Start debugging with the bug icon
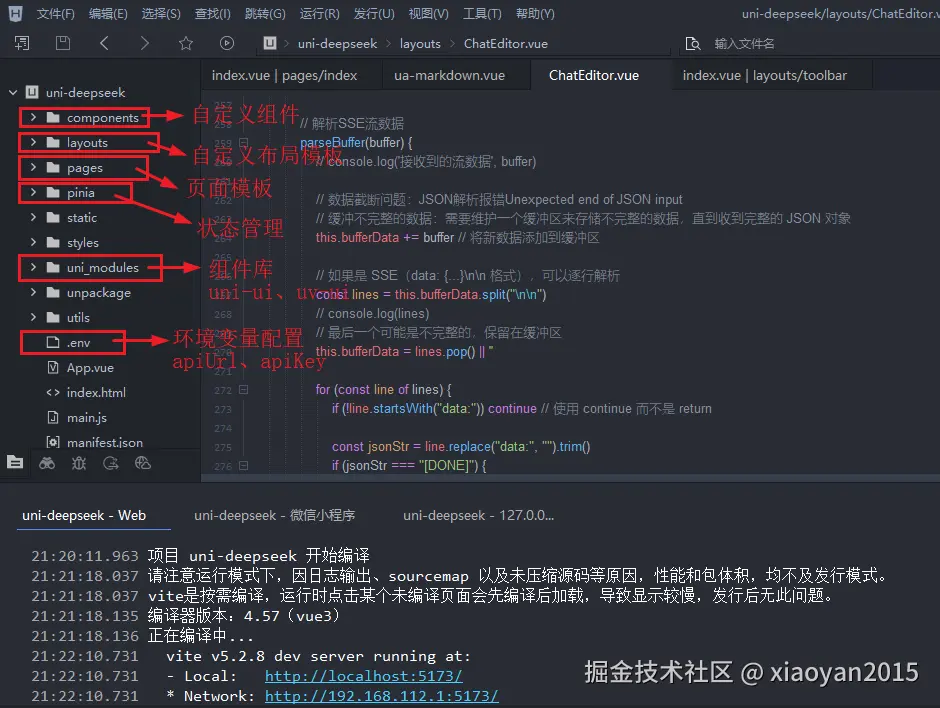Viewport: 940px width, 708px height. click(78, 463)
